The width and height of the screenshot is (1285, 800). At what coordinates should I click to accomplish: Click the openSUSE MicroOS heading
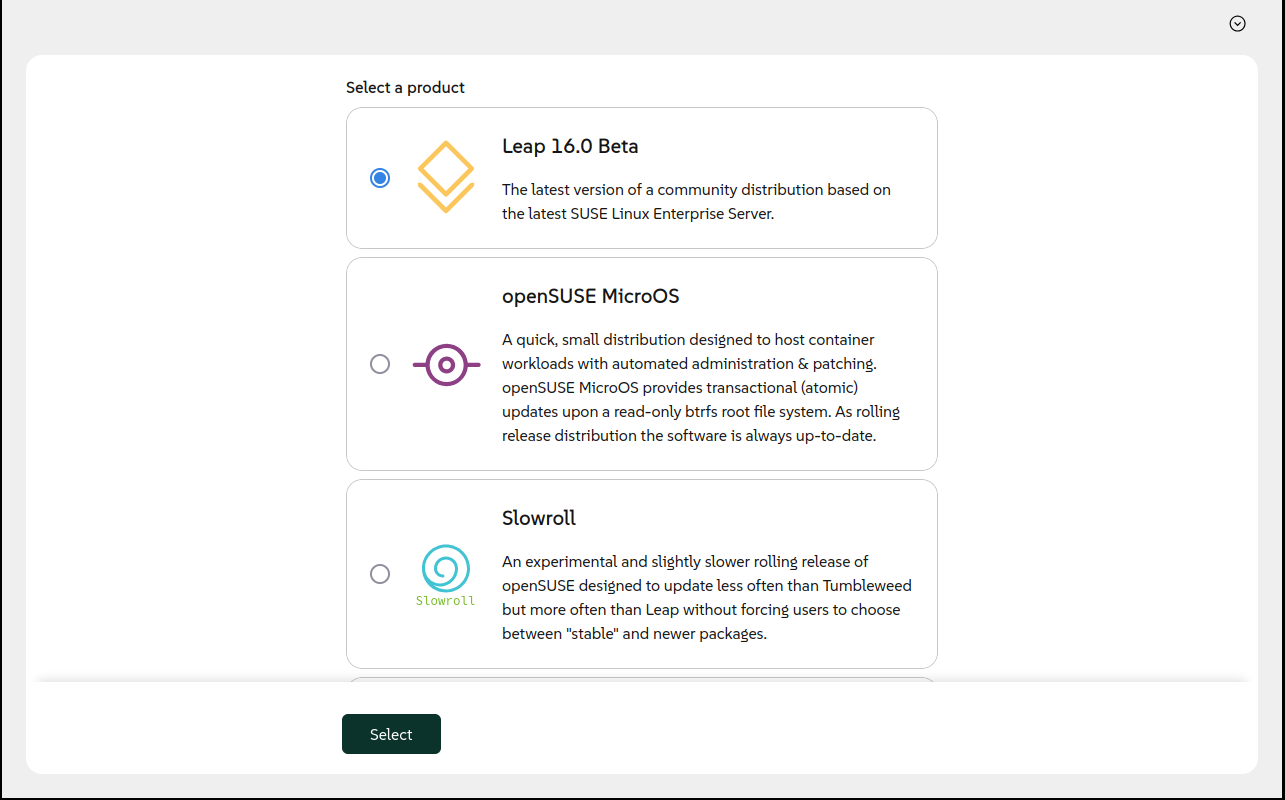click(590, 296)
